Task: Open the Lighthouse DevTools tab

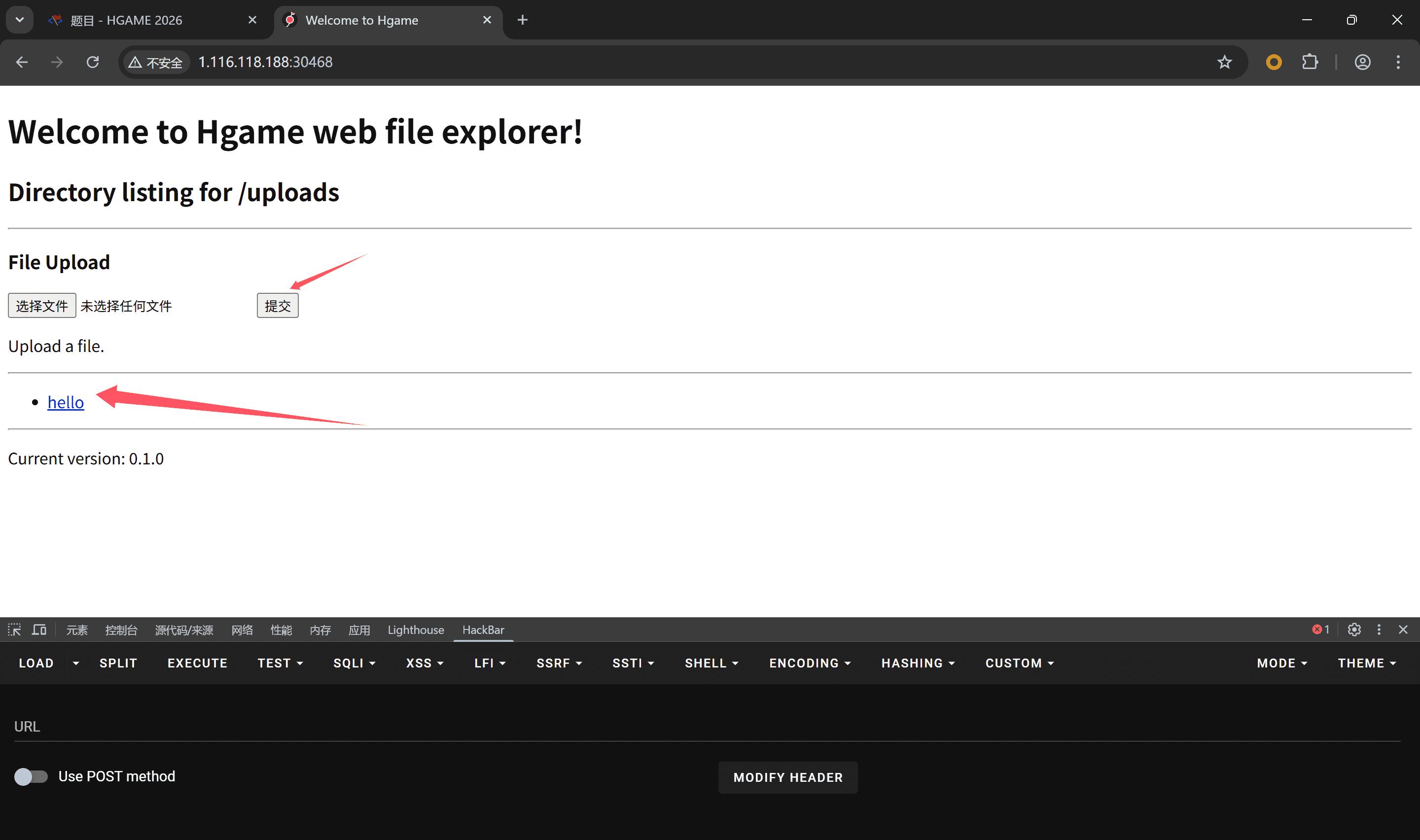Action: 416,630
